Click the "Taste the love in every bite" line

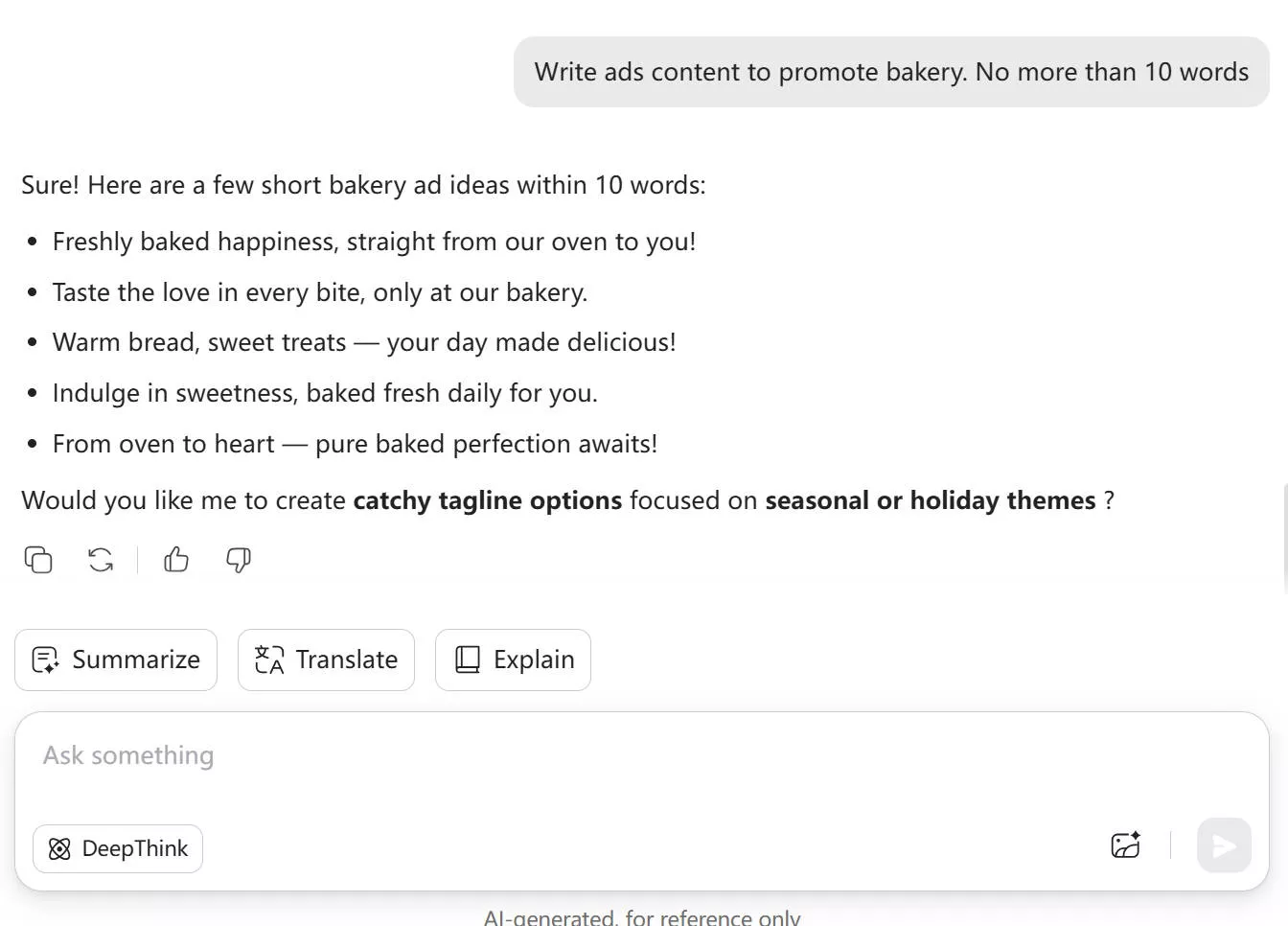319,292
